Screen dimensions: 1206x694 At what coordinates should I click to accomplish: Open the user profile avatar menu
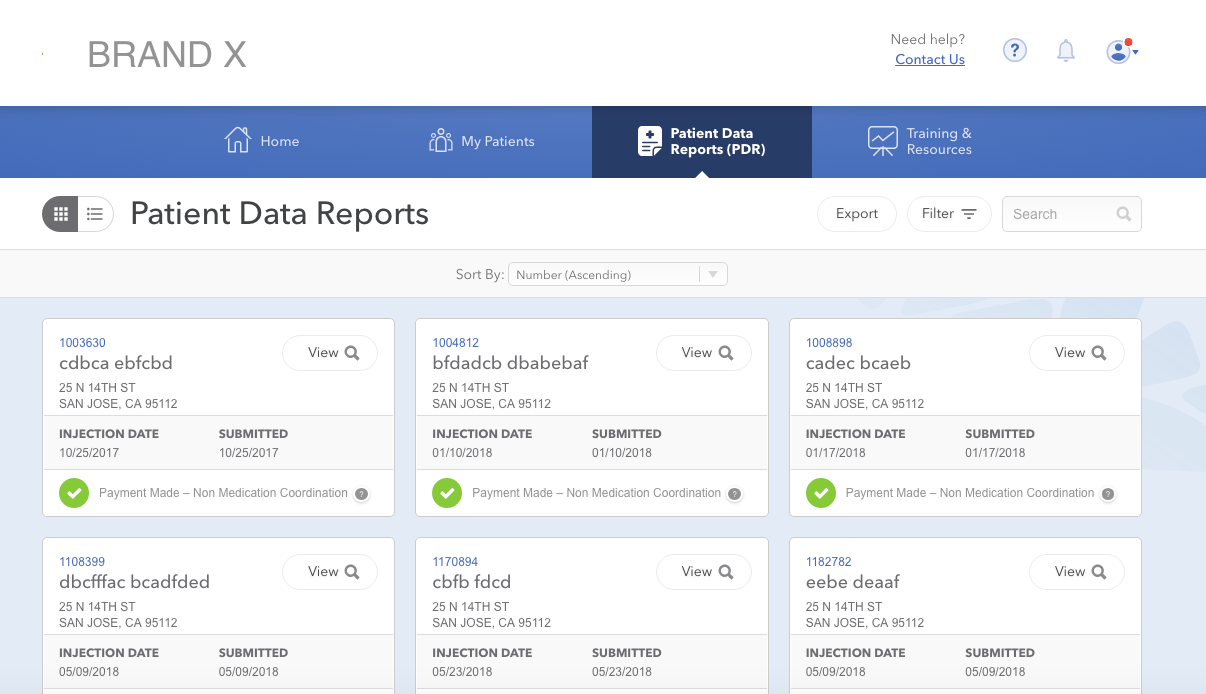[x=1122, y=51]
